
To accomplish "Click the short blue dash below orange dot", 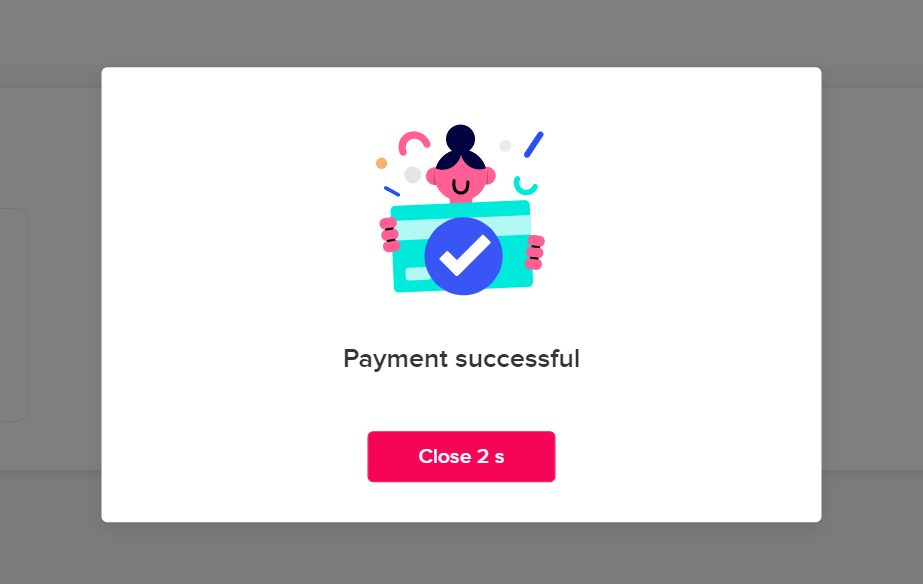I will pyautogui.click(x=392, y=191).
